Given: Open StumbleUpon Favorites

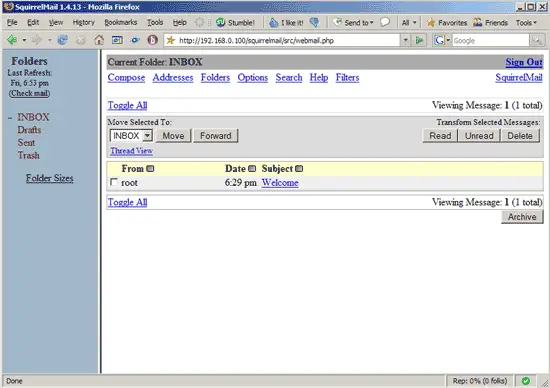Looking at the screenshot, I should (447, 23).
